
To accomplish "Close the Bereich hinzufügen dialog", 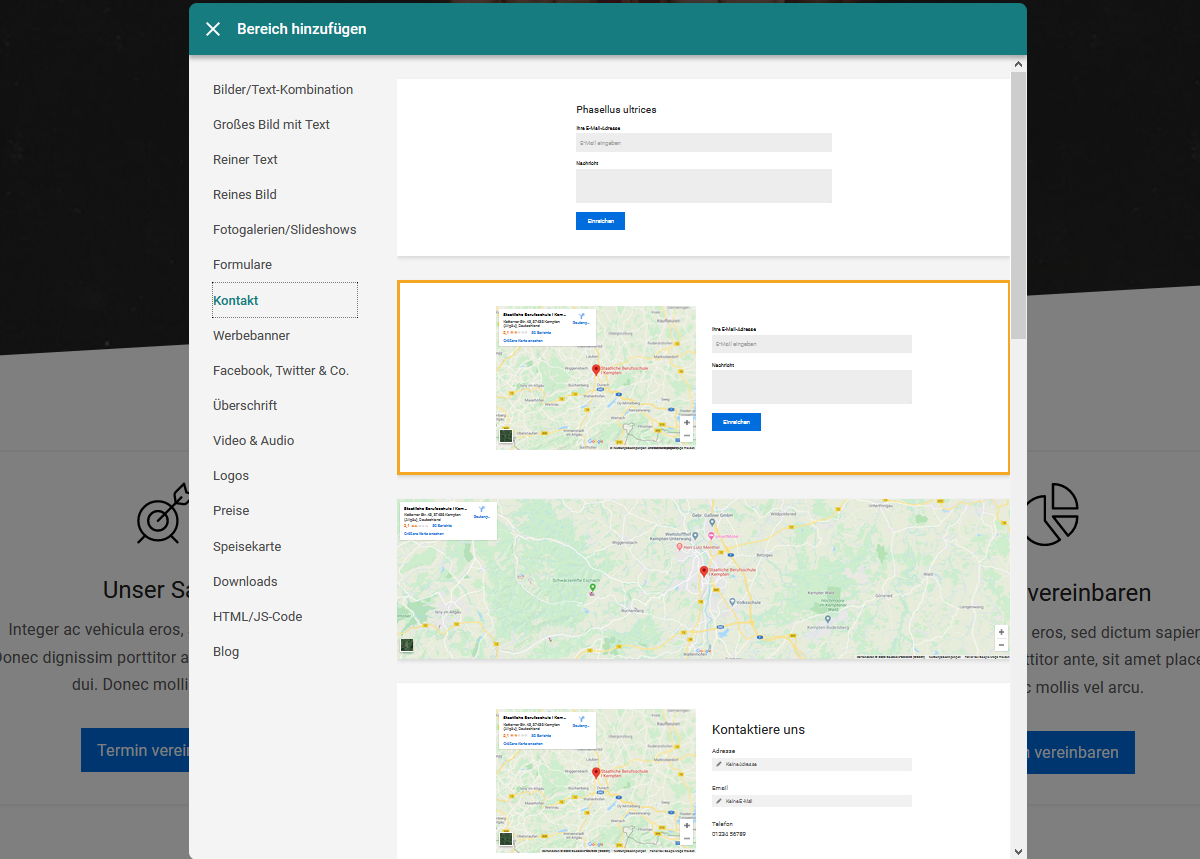I will 213,29.
